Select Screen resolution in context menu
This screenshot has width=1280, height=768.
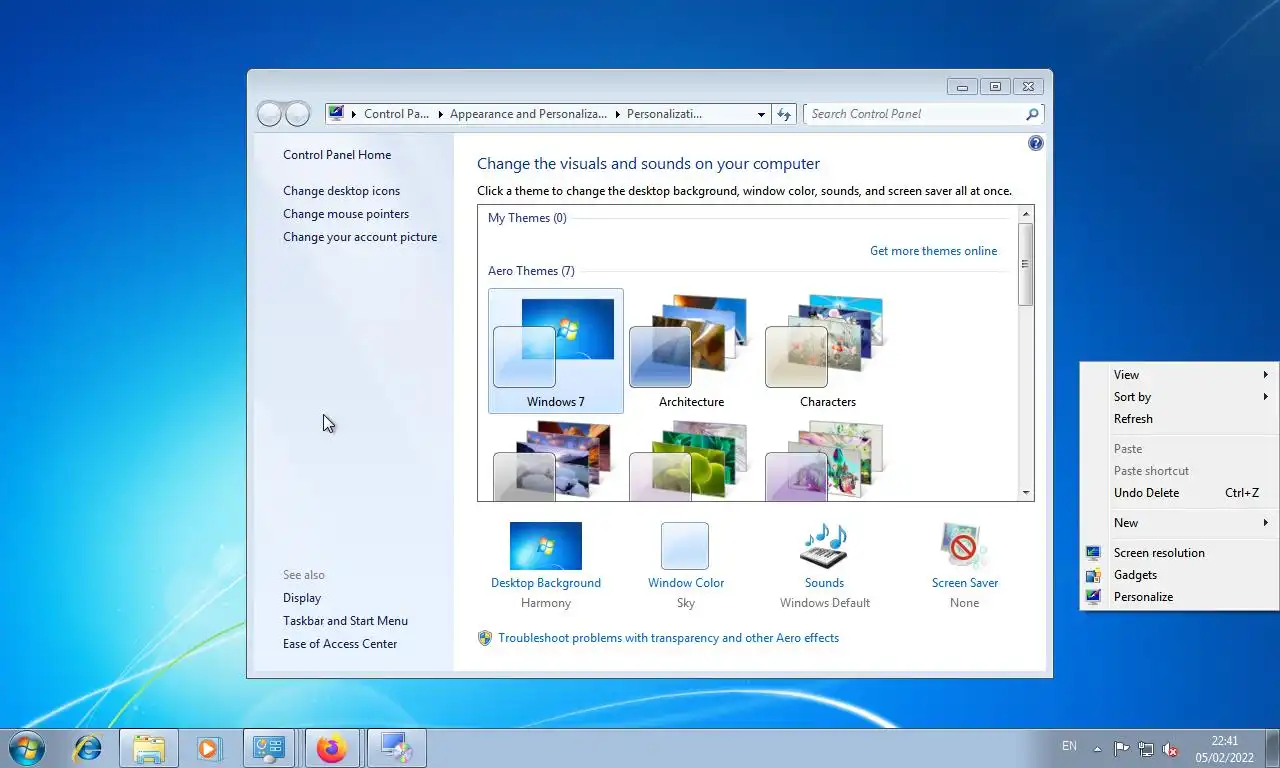pyautogui.click(x=1179, y=553)
